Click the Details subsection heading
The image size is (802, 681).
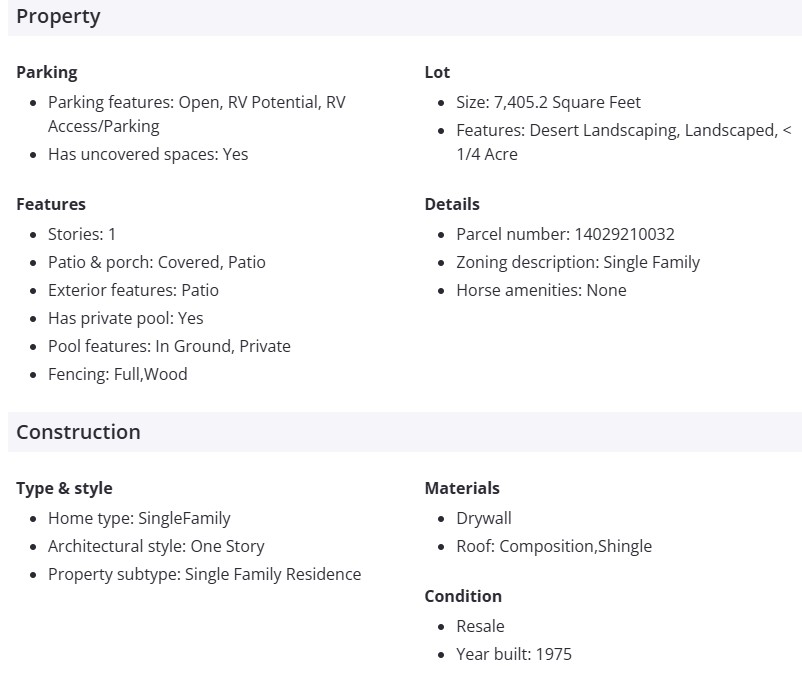[452, 204]
